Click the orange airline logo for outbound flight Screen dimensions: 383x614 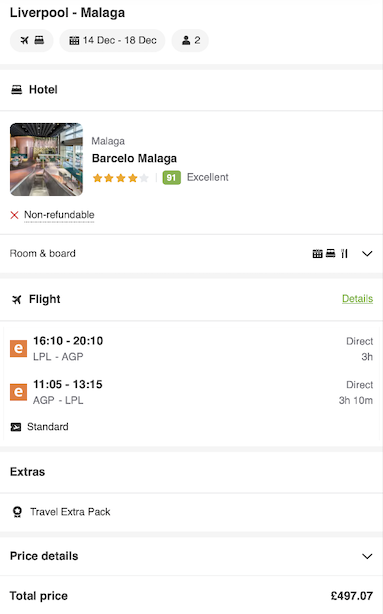coord(18,349)
